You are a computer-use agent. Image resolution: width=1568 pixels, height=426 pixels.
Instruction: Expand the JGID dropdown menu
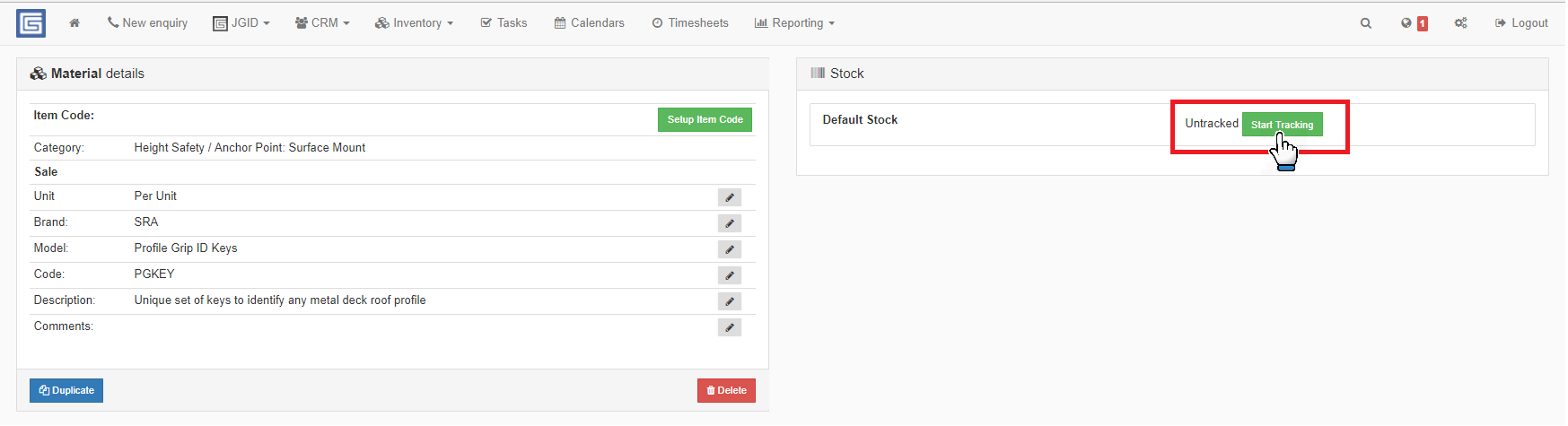[x=241, y=23]
